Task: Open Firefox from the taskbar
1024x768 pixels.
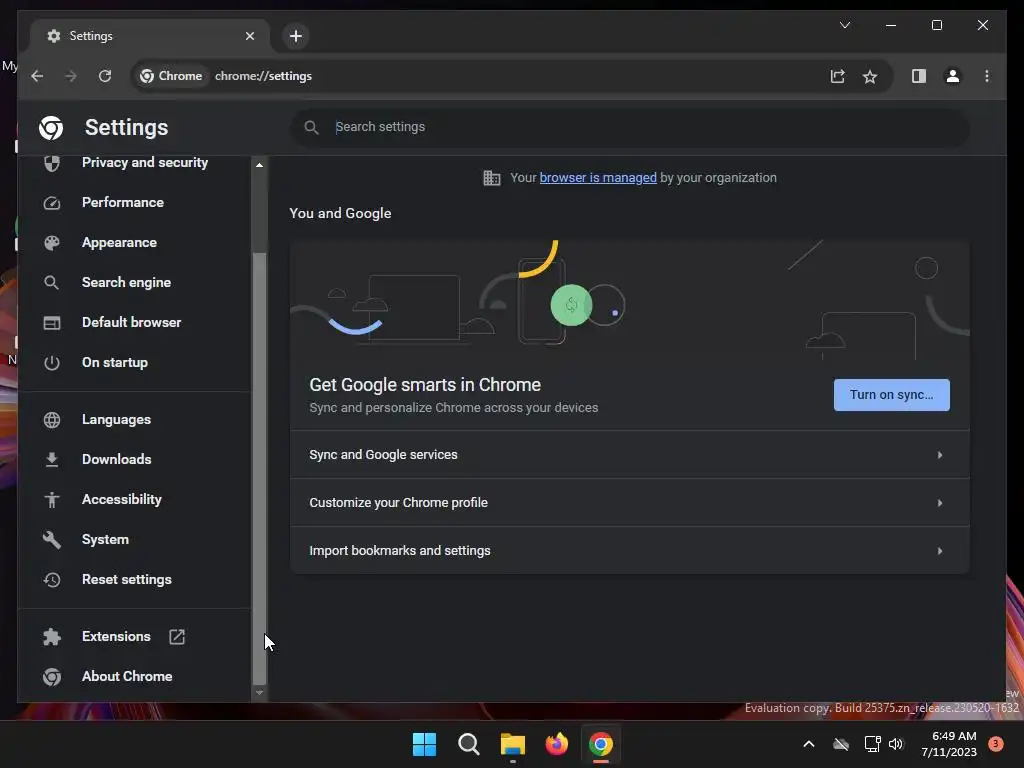Action: (x=556, y=744)
